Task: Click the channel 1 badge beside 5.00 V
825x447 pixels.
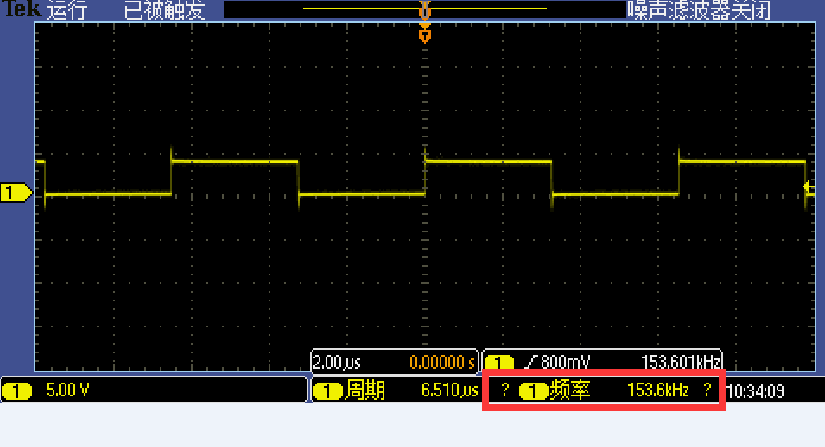Action: point(17,390)
